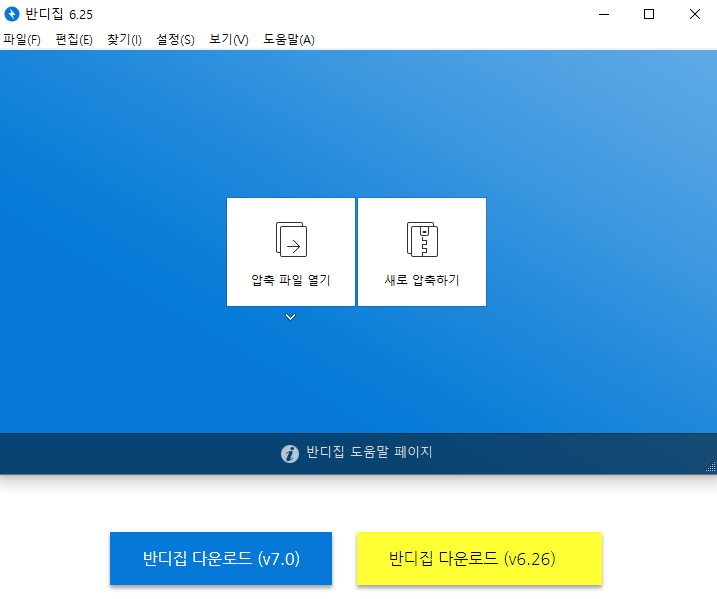Click the 압축 파일 열기 label
Image resolution: width=717 pixels, height=599 pixels.
click(x=291, y=280)
